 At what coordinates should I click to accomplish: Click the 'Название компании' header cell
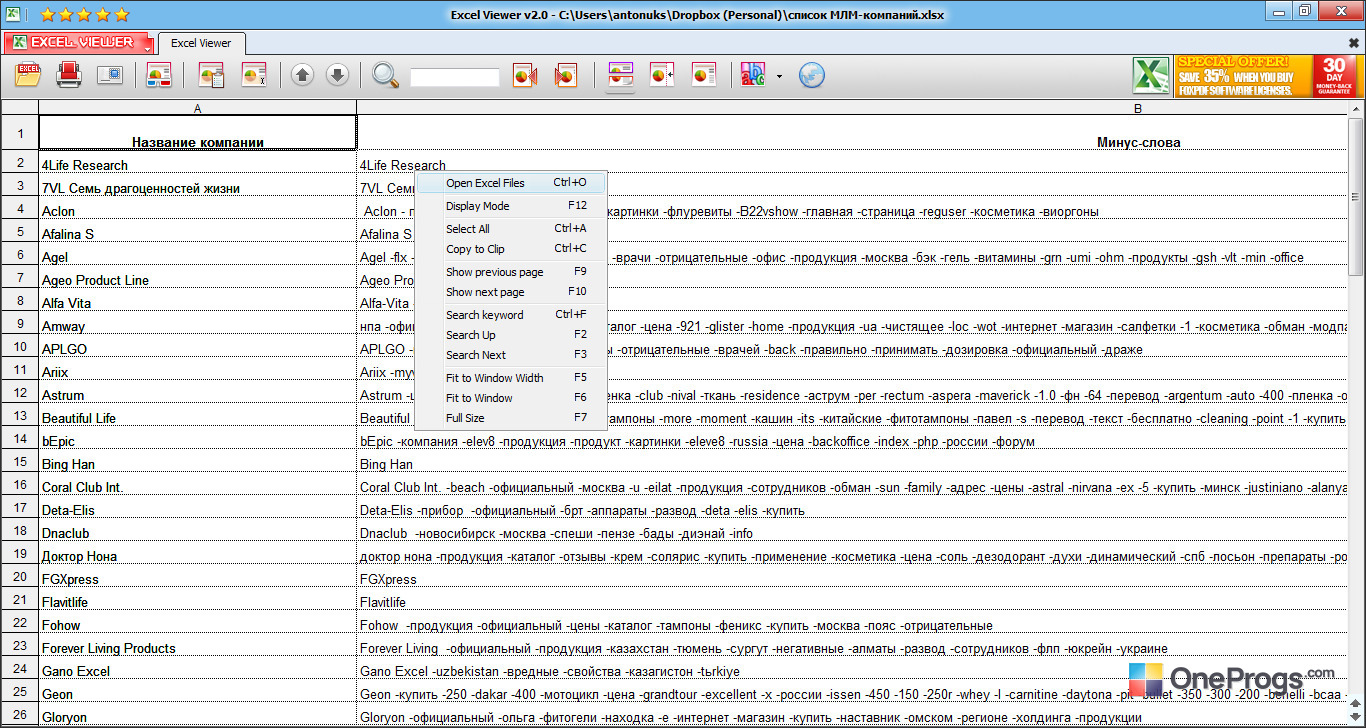(x=198, y=133)
